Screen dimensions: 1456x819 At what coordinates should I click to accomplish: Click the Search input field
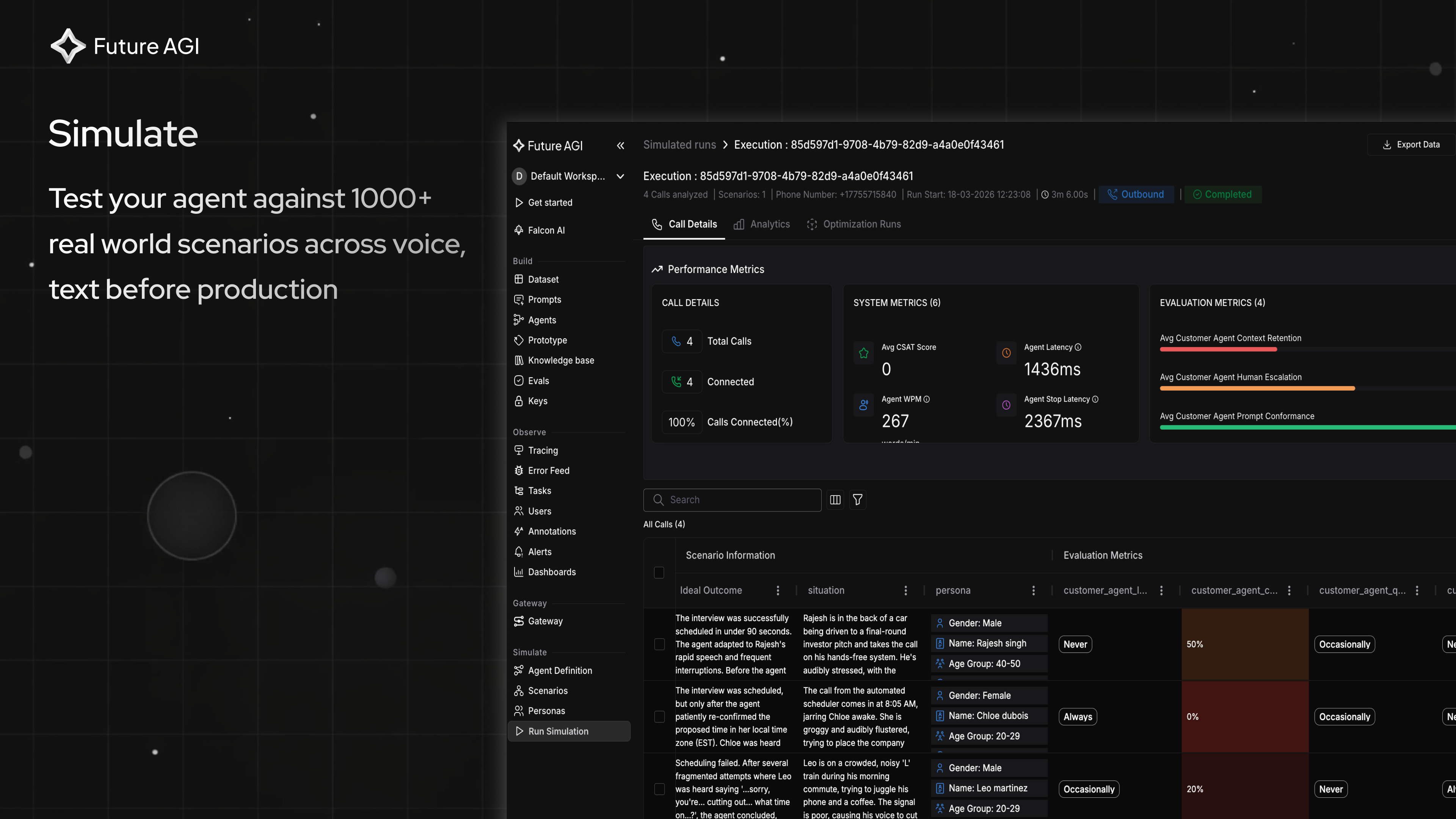coord(732,500)
